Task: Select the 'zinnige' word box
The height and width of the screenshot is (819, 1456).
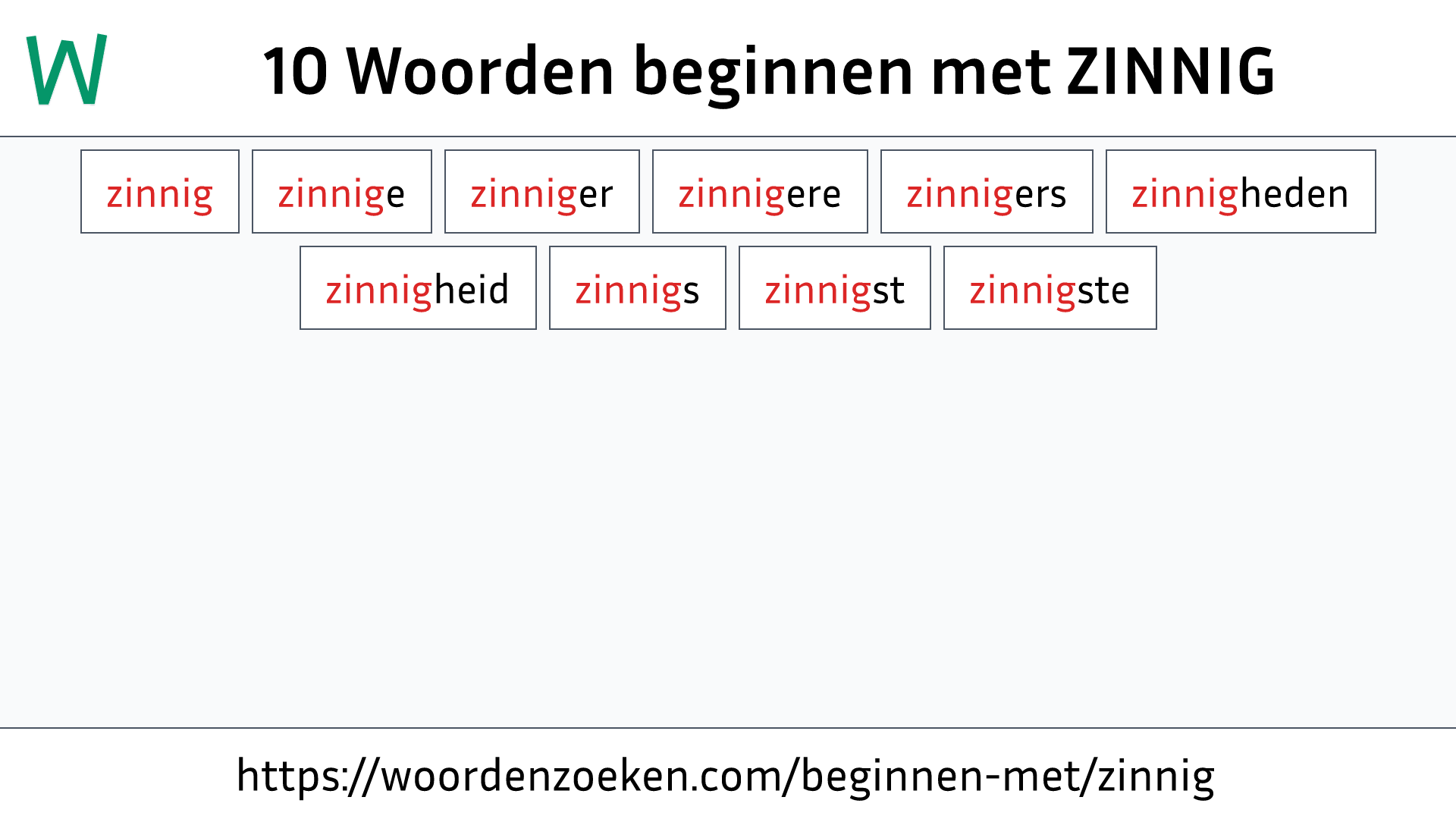Action: pos(341,192)
